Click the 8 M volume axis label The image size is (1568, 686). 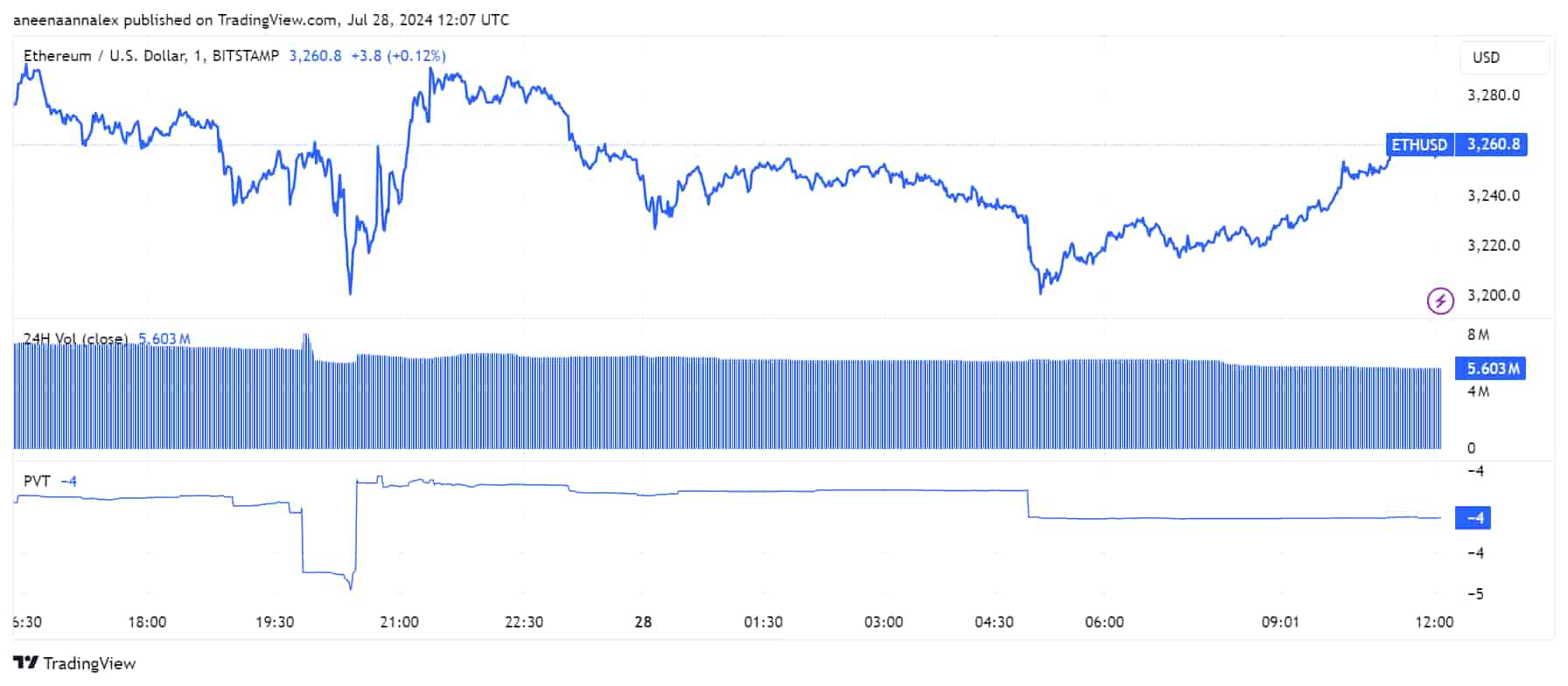[1478, 335]
